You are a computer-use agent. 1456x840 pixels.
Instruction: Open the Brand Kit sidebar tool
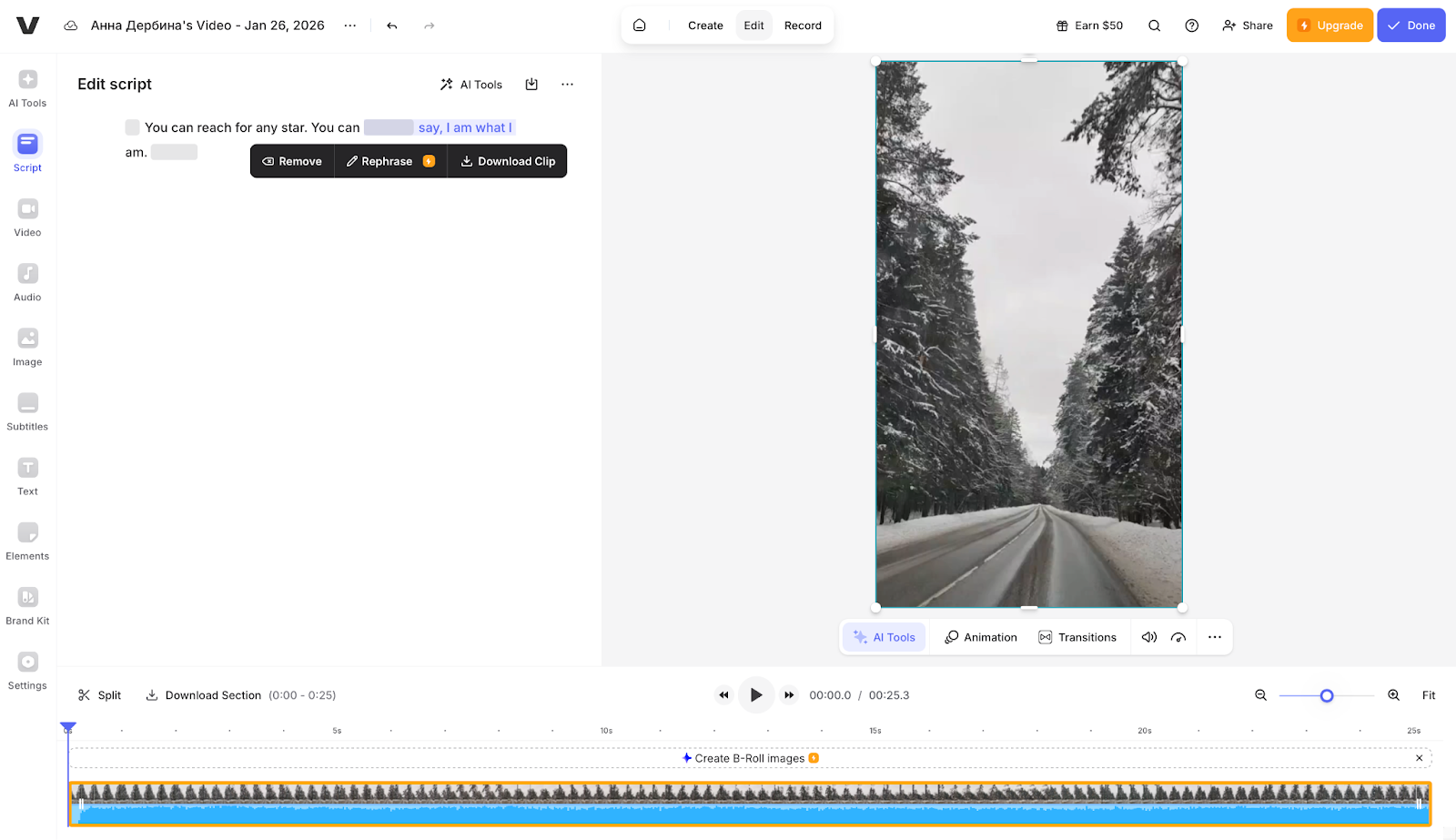point(27,606)
